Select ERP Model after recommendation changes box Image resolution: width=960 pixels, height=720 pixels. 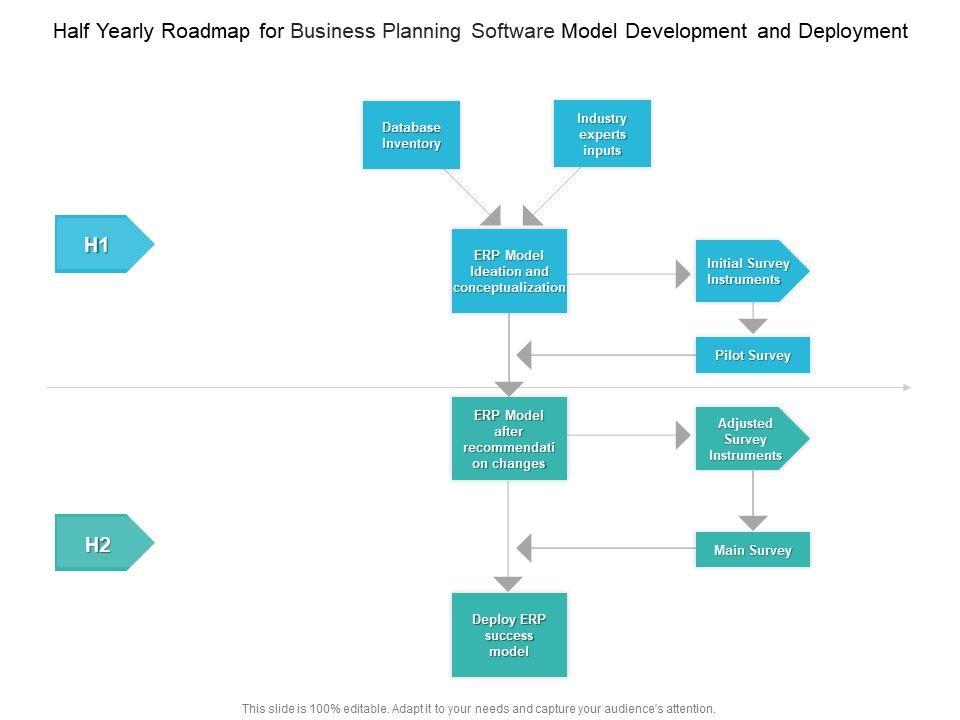[x=509, y=438]
